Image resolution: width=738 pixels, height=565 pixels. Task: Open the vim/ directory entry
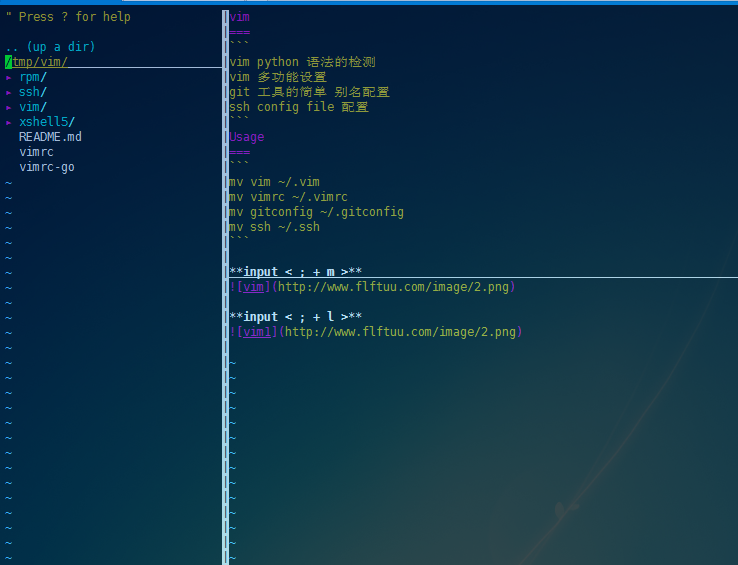pos(33,107)
